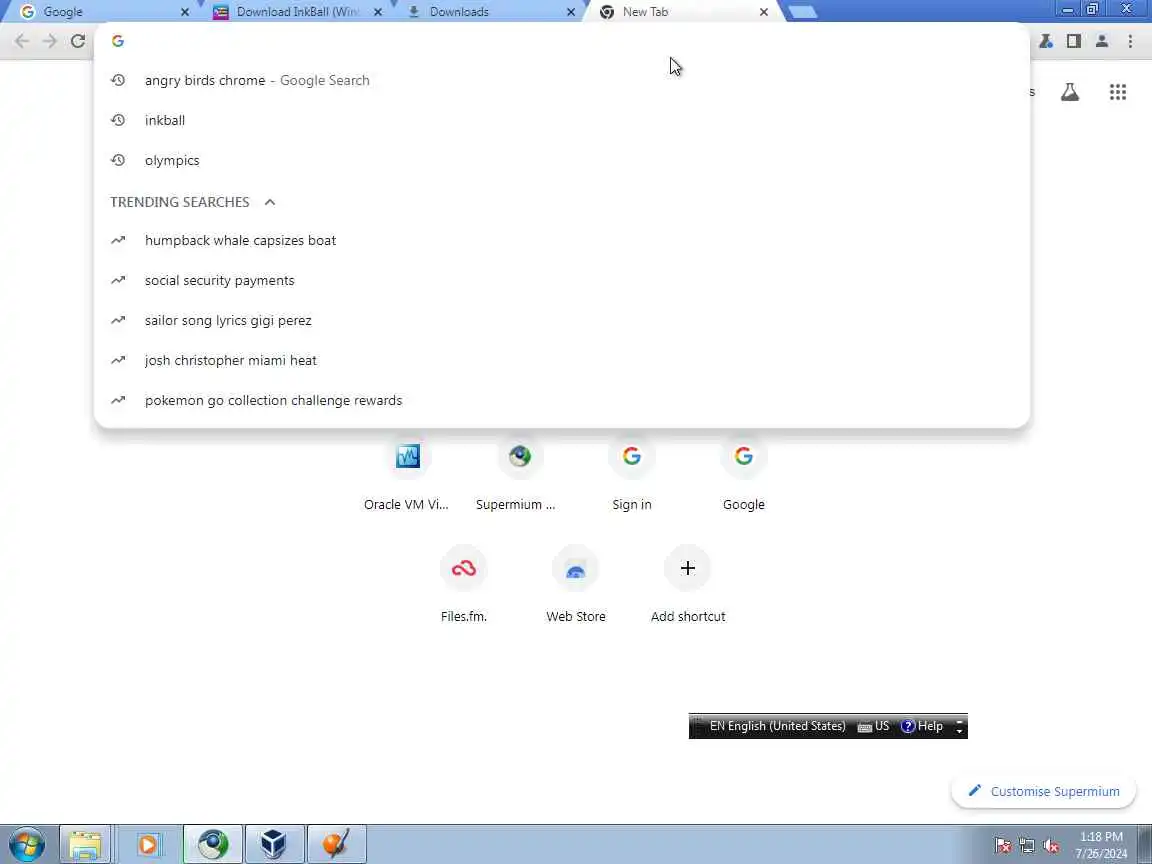Reload the page with the refresh icon
This screenshot has height=864, width=1152.
[78, 41]
